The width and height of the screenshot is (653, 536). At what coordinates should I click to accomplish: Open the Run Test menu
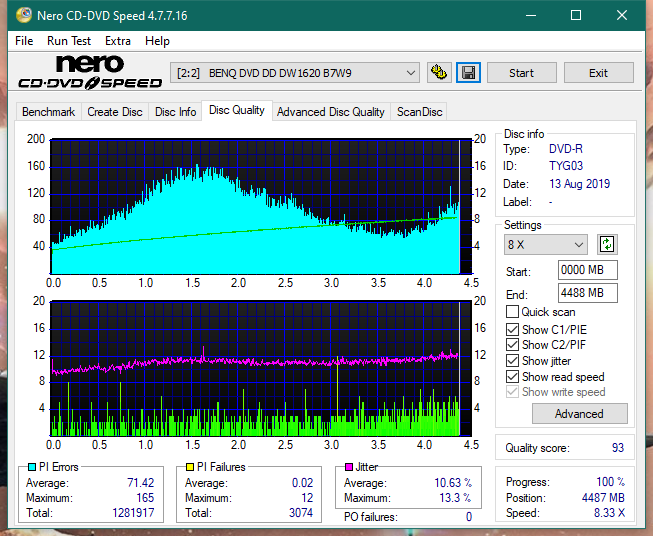pos(69,41)
